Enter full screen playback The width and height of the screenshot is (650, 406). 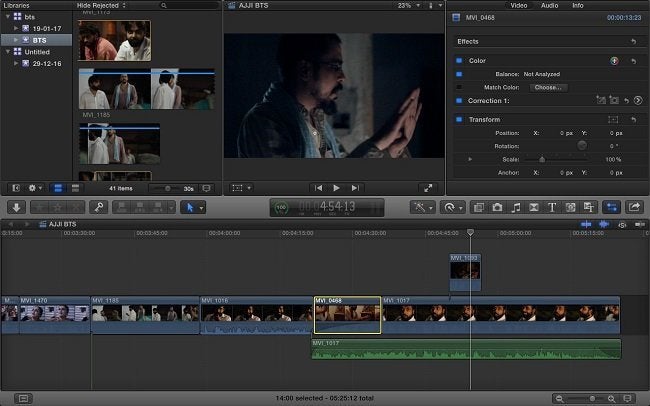tap(428, 188)
